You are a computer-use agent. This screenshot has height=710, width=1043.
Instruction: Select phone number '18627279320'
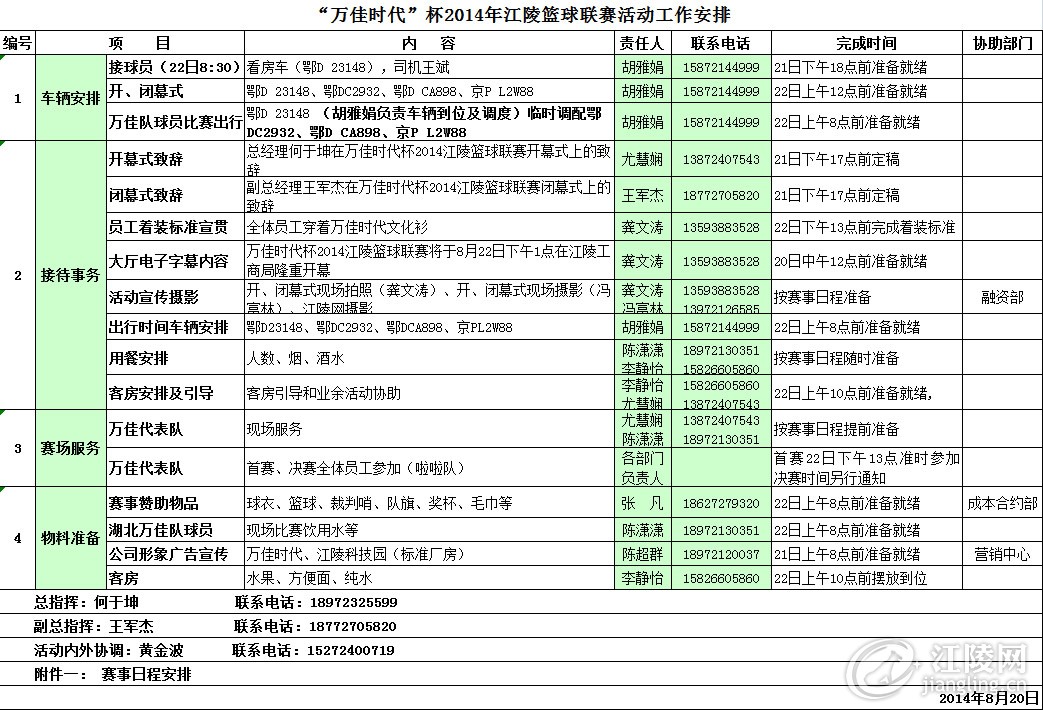[x=721, y=503]
